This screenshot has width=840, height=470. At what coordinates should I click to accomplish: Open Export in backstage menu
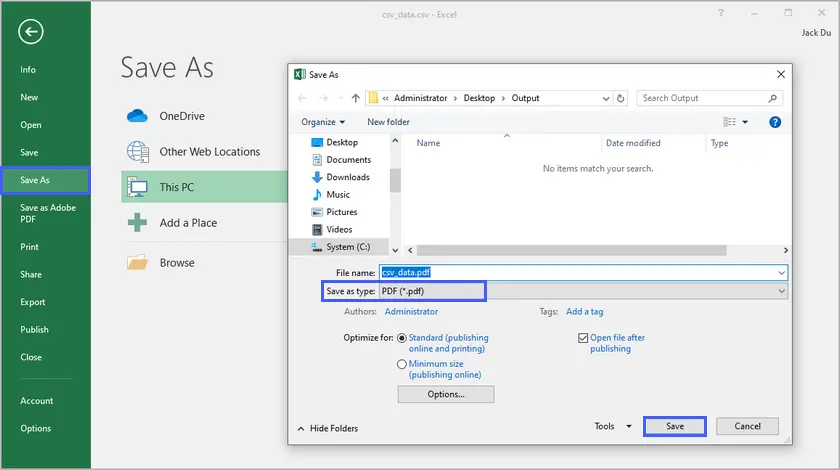click(x=33, y=302)
